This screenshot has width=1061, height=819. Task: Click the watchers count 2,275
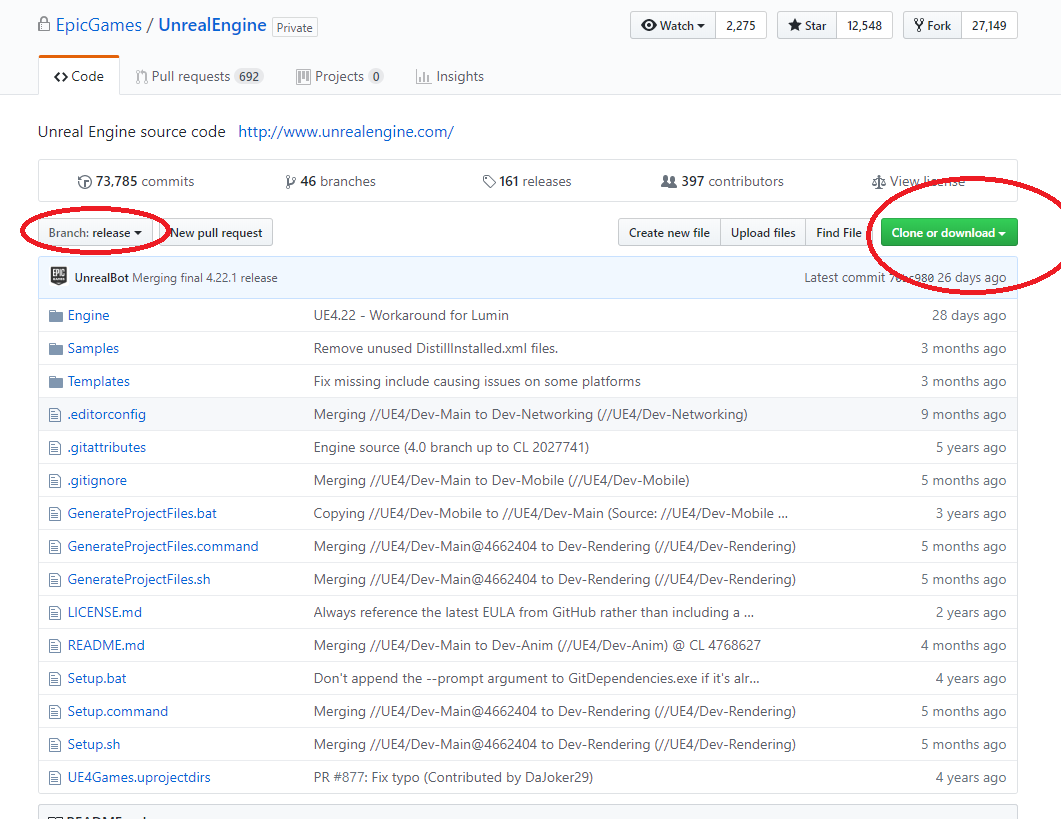pyautogui.click(x=740, y=25)
